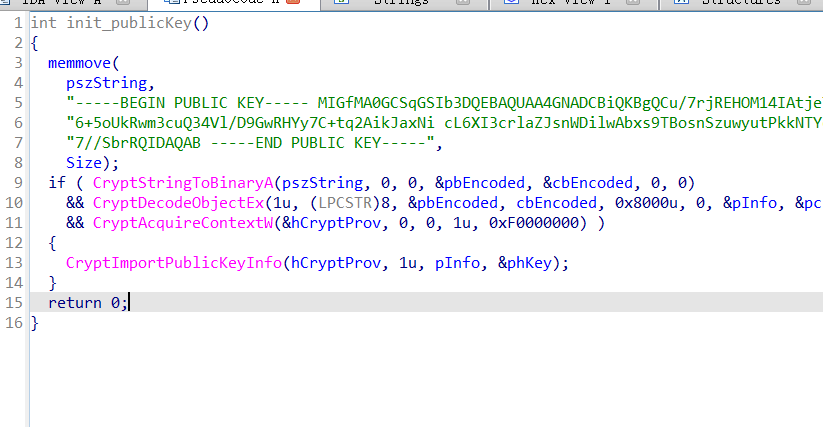This screenshot has width=823, height=427.
Task: Click &cbEncoded in the CryptStringToBinaryA call
Action: [588, 183]
